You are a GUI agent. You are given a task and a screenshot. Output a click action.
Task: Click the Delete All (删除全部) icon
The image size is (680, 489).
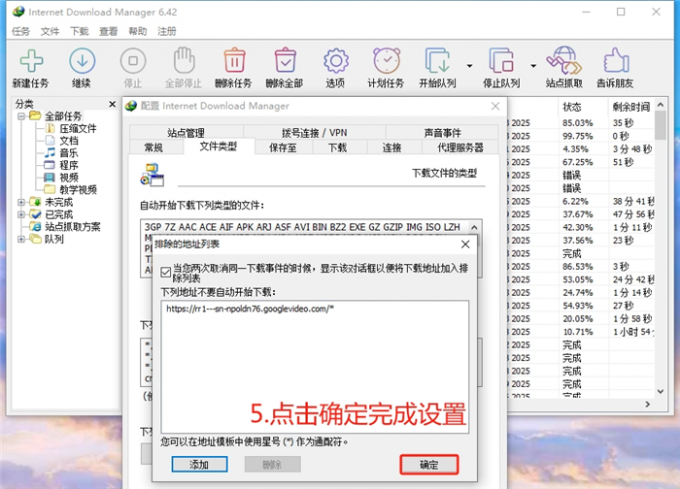pyautogui.click(x=285, y=60)
